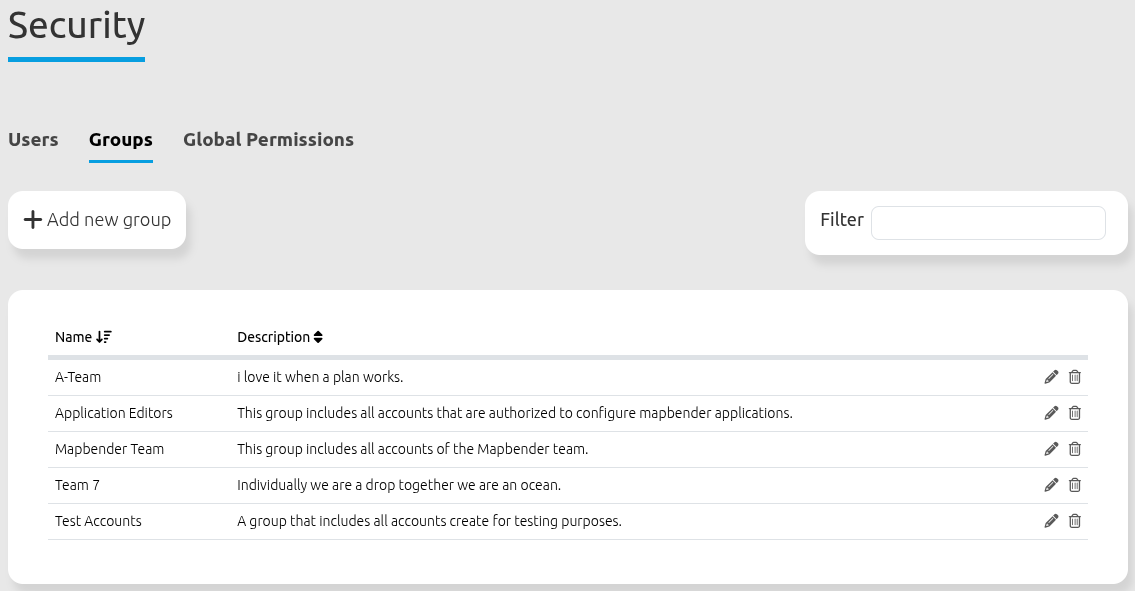
Task: Delete the Test Accounts group
Action: (1075, 521)
